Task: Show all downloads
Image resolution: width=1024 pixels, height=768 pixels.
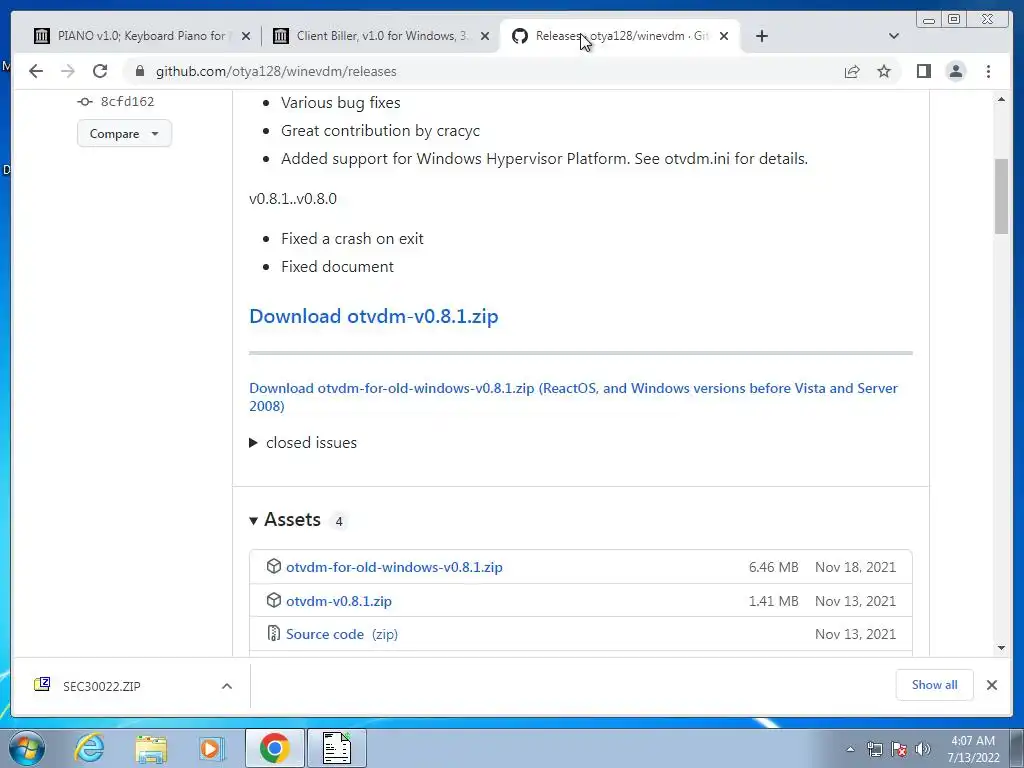Action: (935, 685)
